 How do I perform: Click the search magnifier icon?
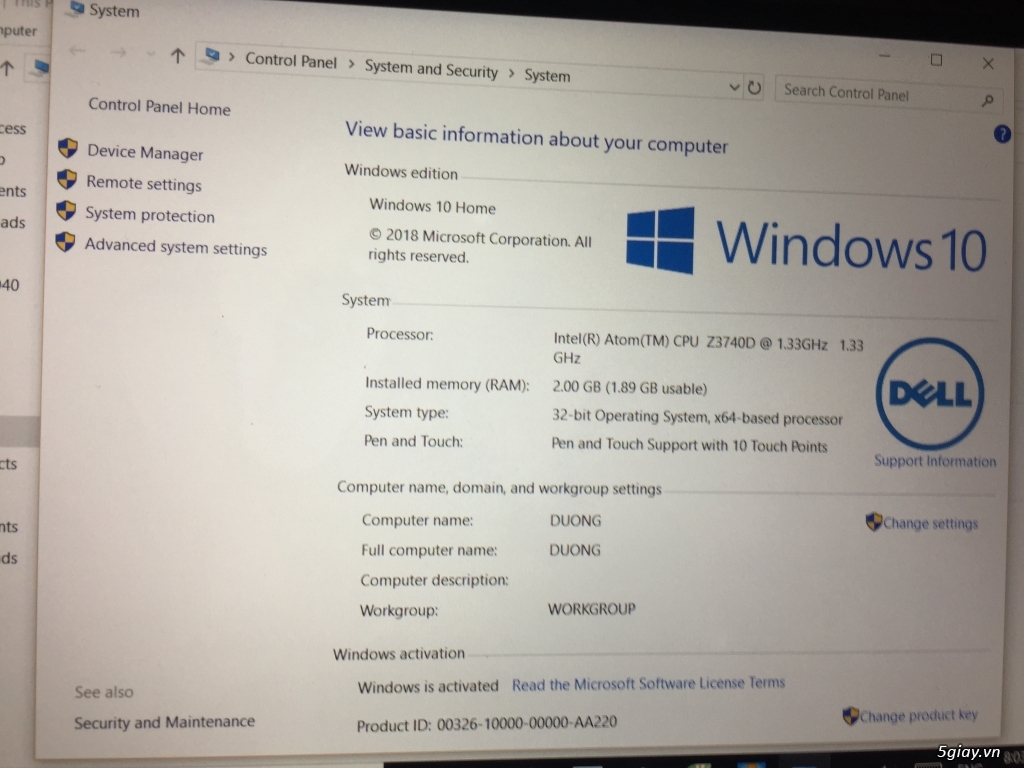pos(987,100)
